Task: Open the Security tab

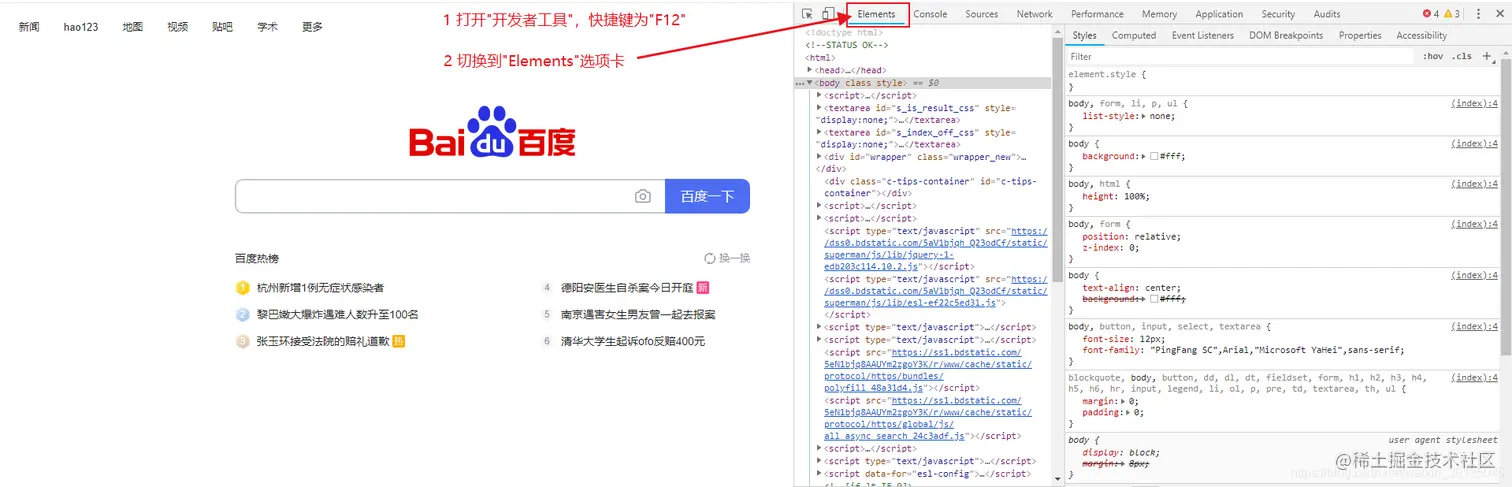Action: 1278,14
